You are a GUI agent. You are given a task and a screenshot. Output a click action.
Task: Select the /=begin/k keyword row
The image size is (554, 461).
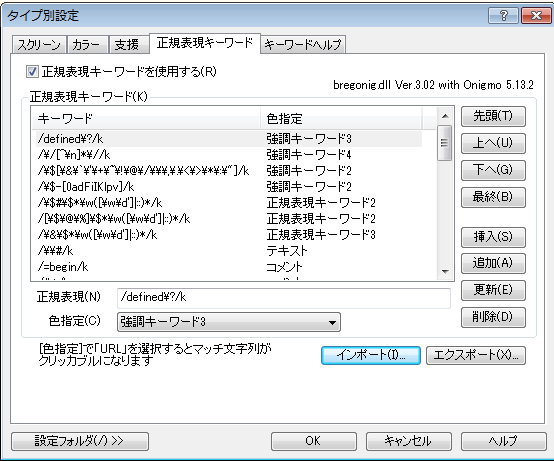coord(229,267)
